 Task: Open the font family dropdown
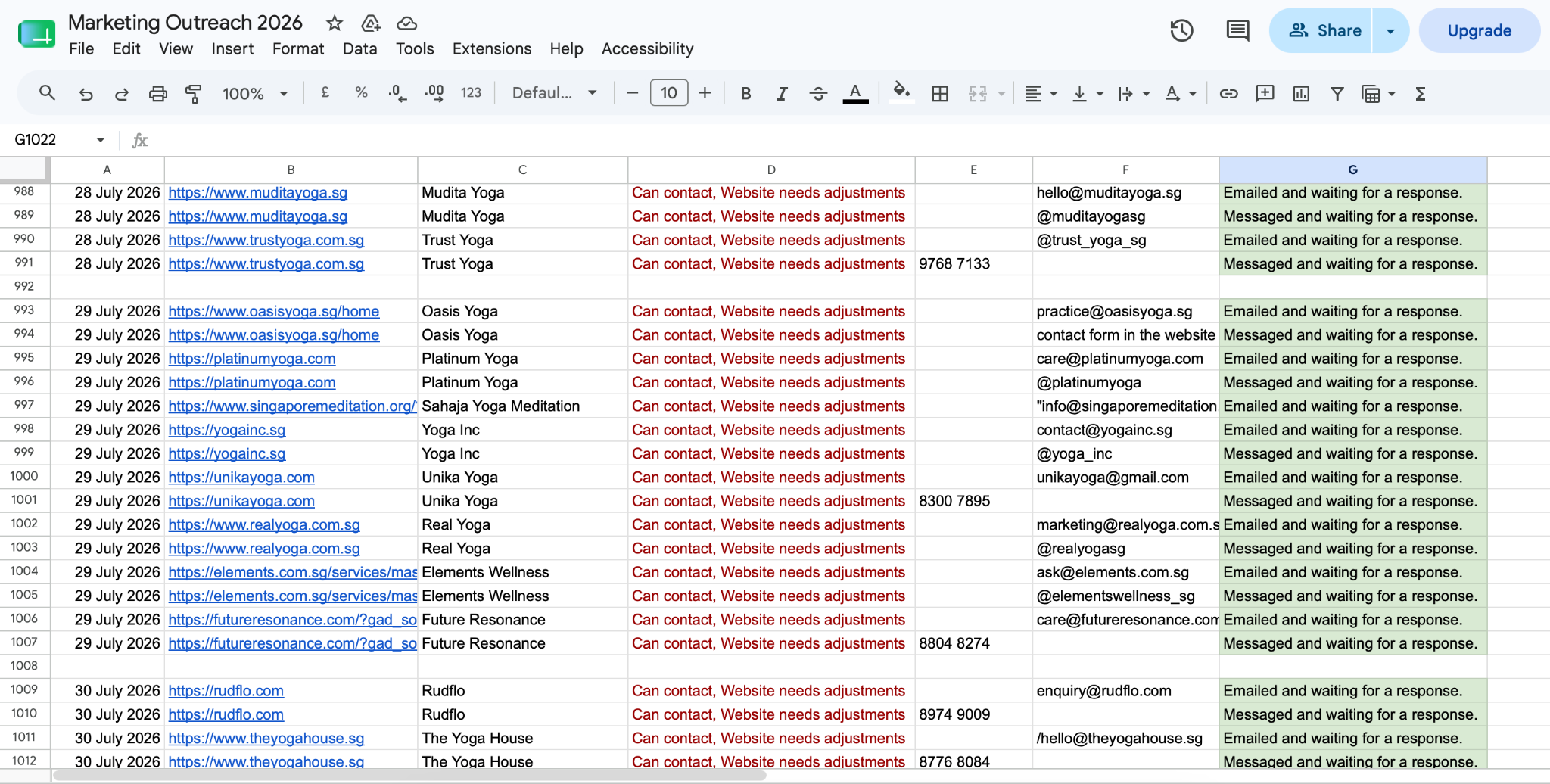tap(555, 92)
